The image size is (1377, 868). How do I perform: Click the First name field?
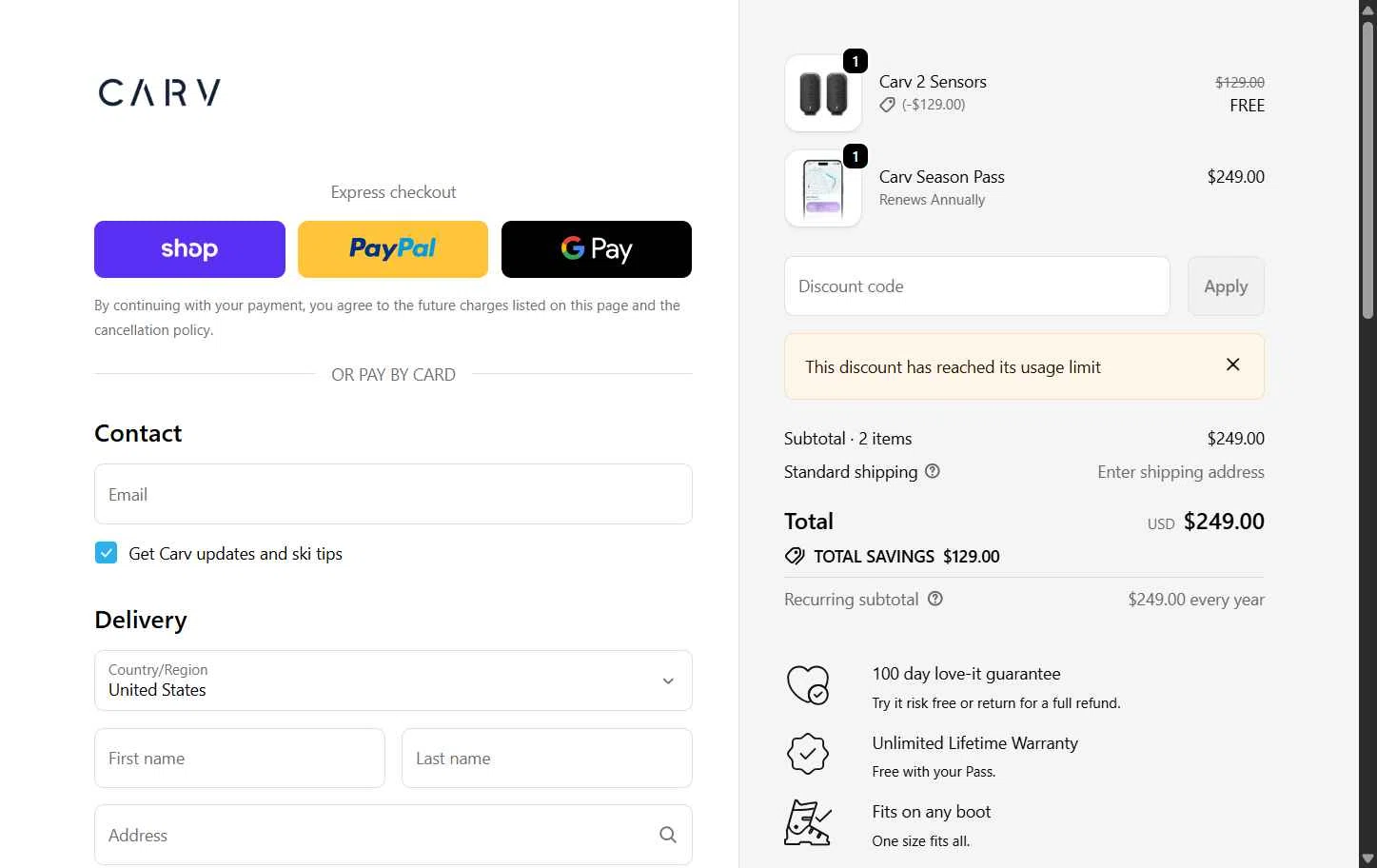pos(240,759)
